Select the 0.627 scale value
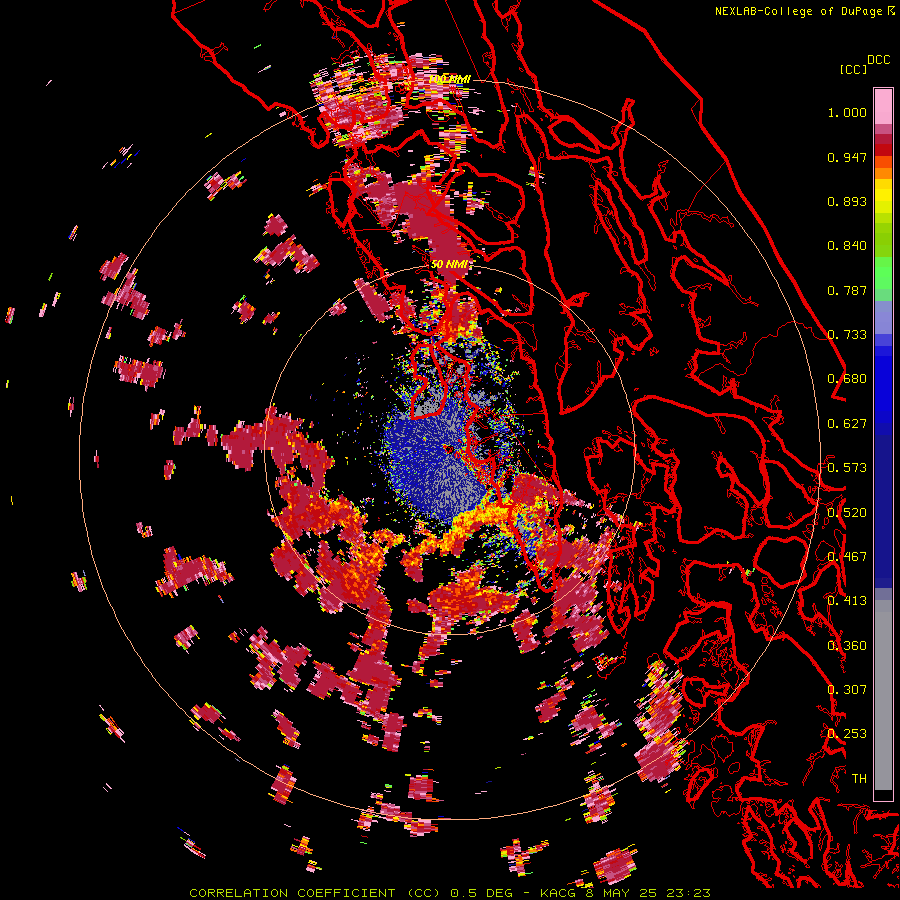 tap(847, 424)
